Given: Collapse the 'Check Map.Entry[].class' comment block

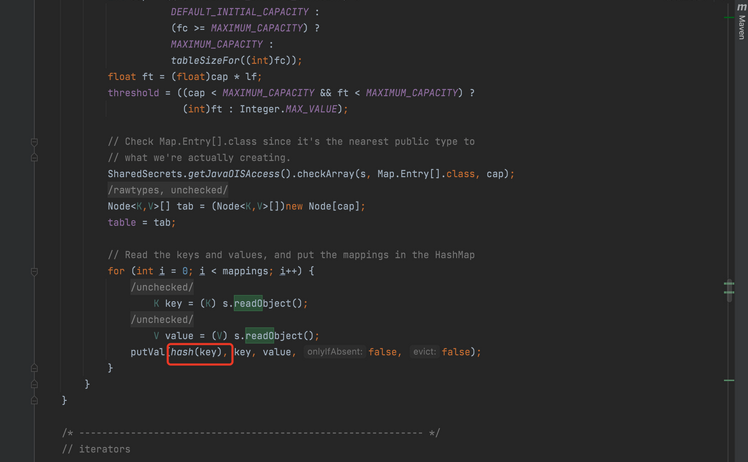Looking at the screenshot, I should coord(34,142).
